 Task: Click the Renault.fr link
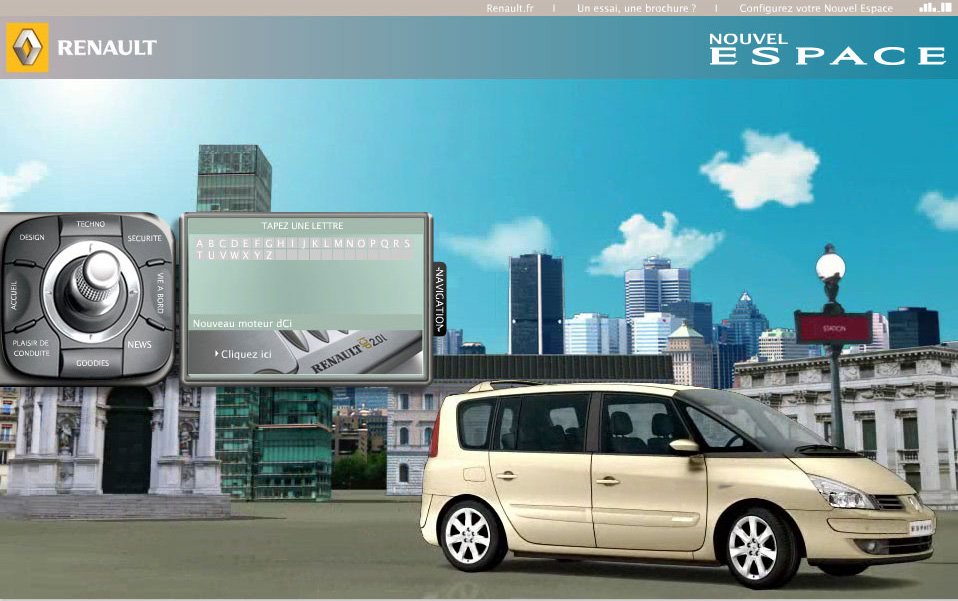click(x=510, y=8)
